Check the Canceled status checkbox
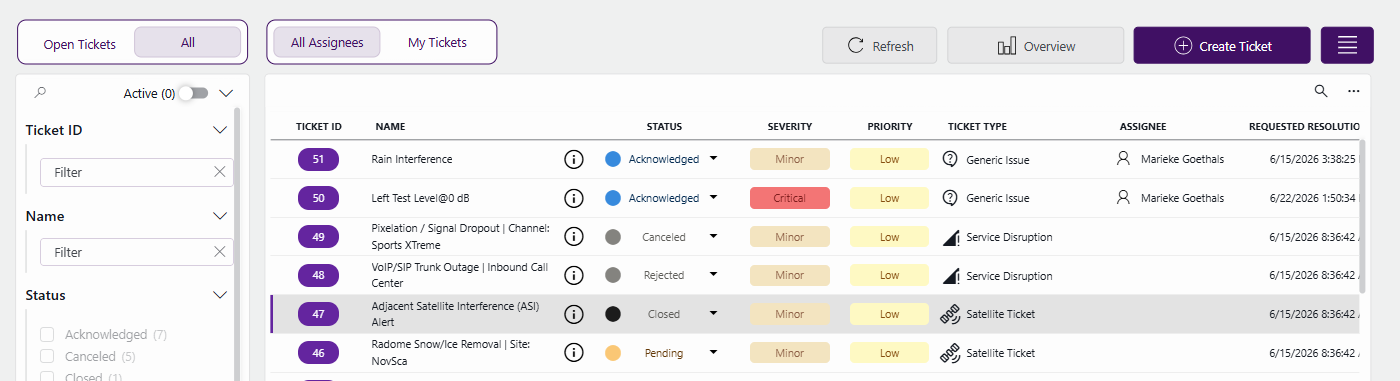 point(47,356)
